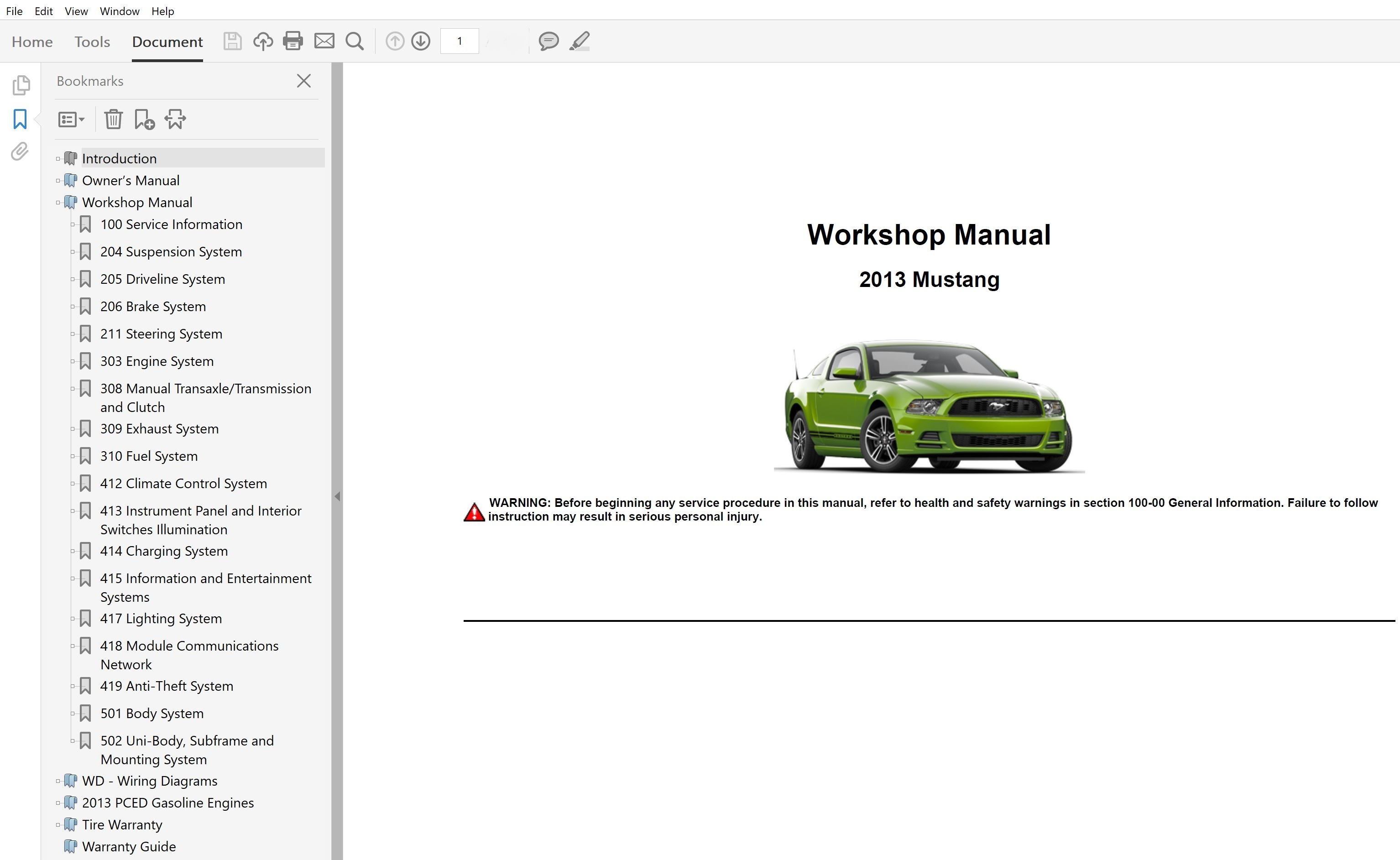Add new bookmark icon
This screenshot has height=860, width=1400.
click(x=144, y=120)
